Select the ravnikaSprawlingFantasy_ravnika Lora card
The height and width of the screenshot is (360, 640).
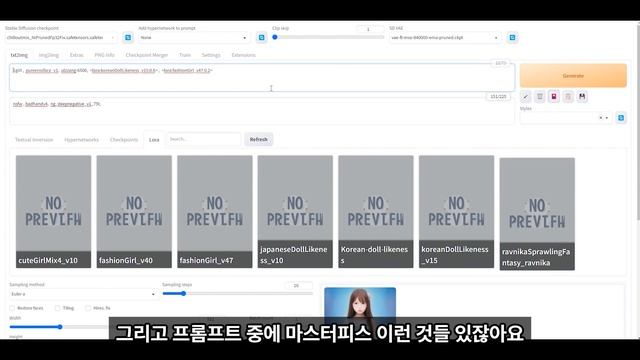[x=537, y=214]
